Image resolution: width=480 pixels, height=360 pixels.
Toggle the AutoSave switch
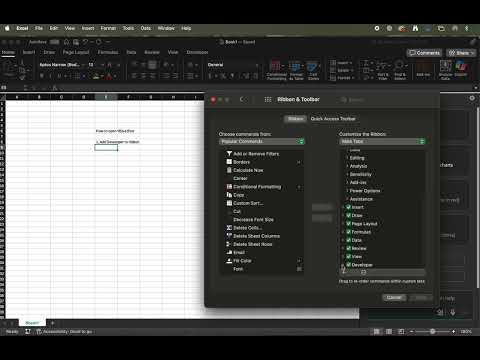[x=55, y=42]
